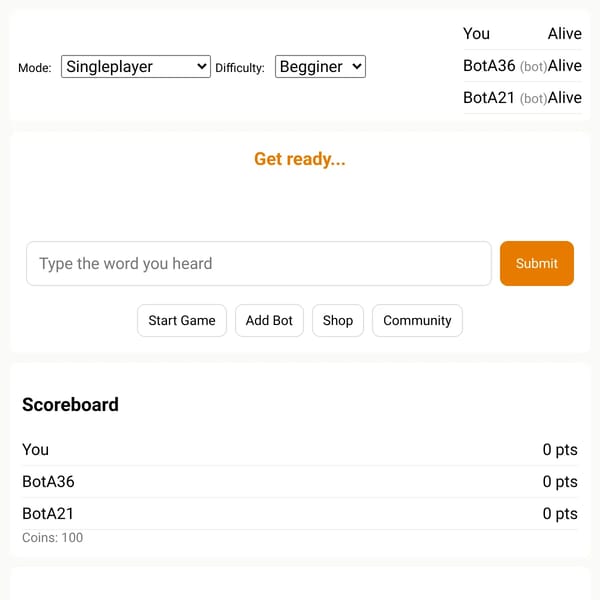Click the 'Get ready...' status message

(x=300, y=159)
